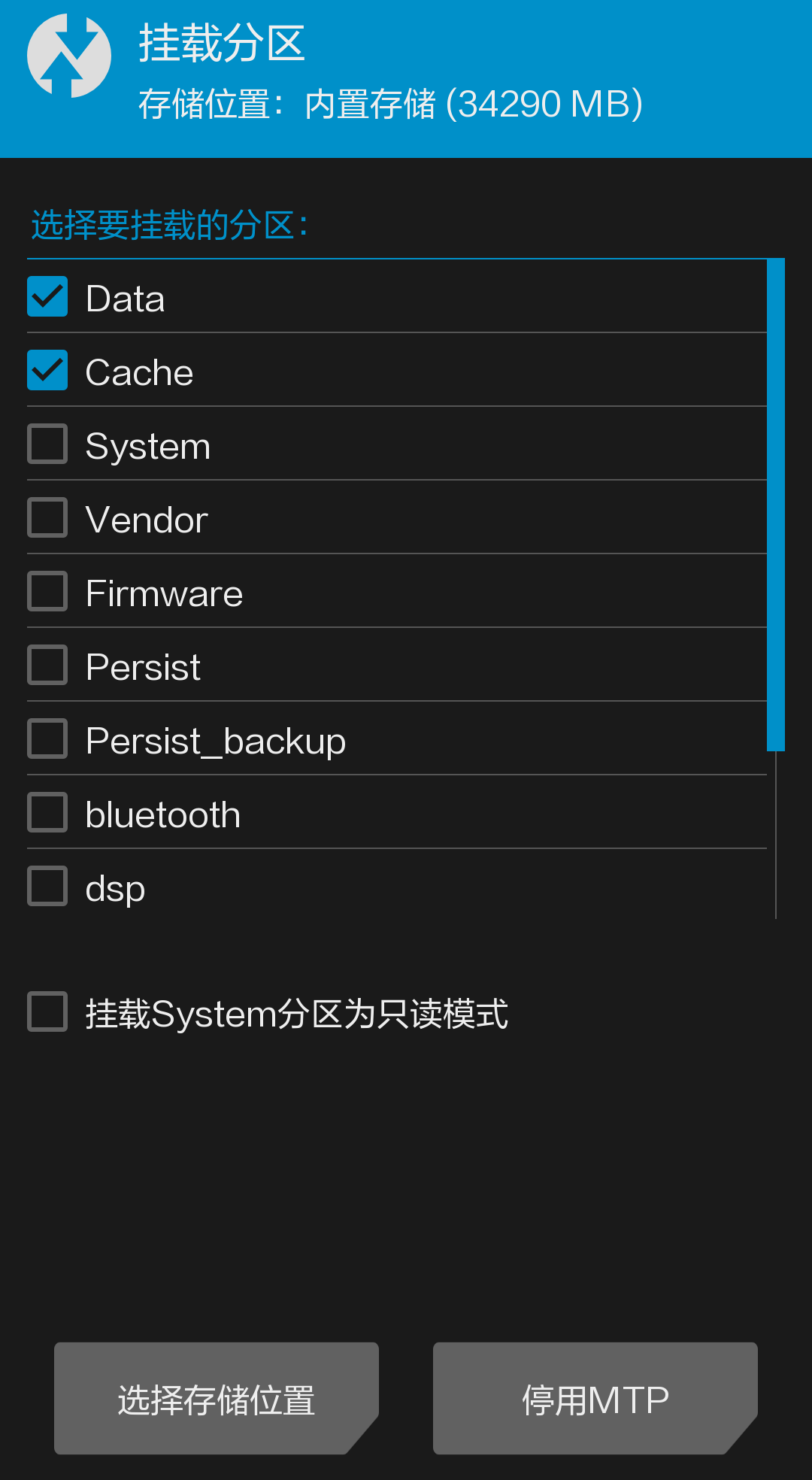The height and width of the screenshot is (1480, 812).
Task: Tap the TWRP logo icon
Action: click(69, 56)
